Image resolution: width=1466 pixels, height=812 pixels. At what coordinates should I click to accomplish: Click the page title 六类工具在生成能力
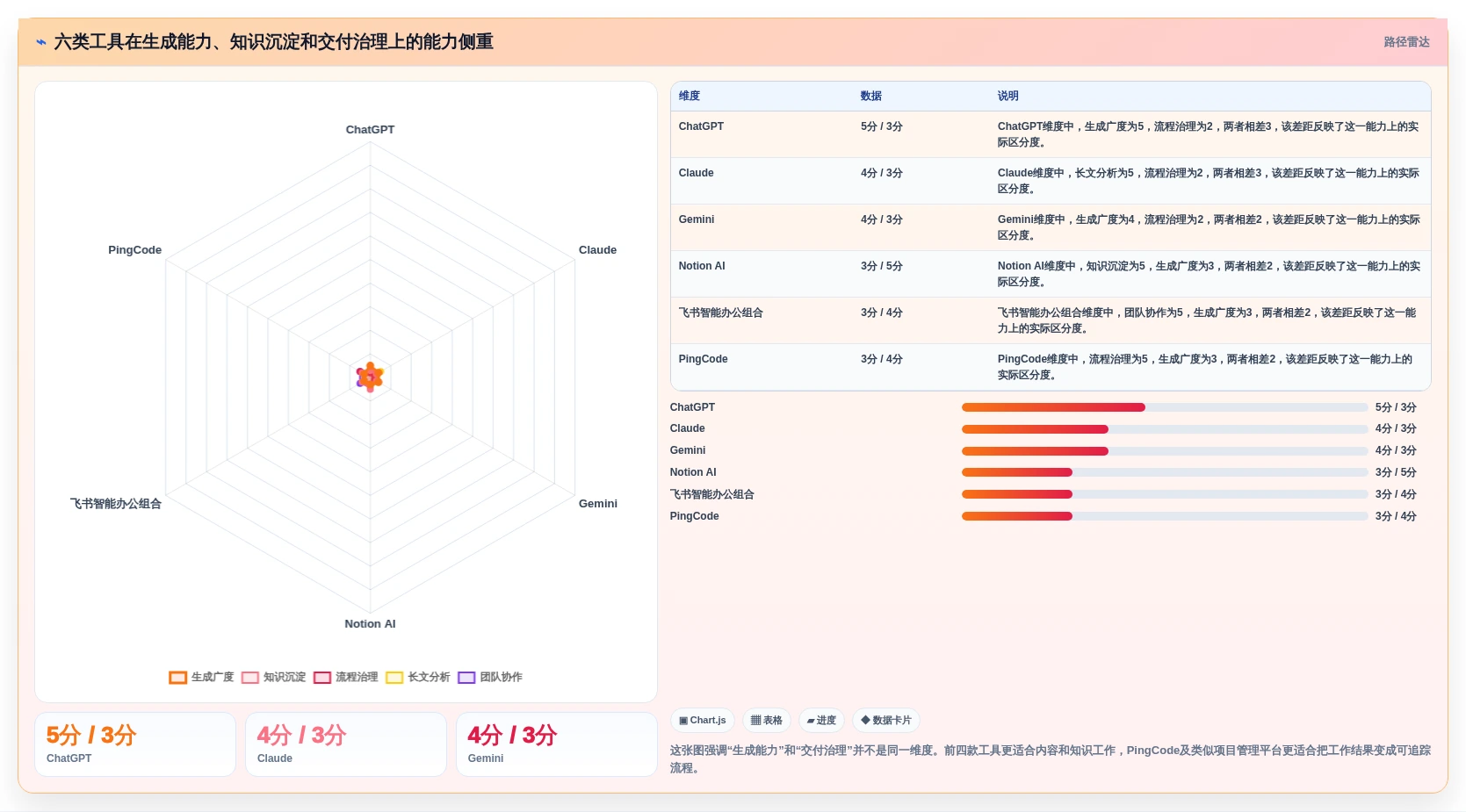[273, 42]
